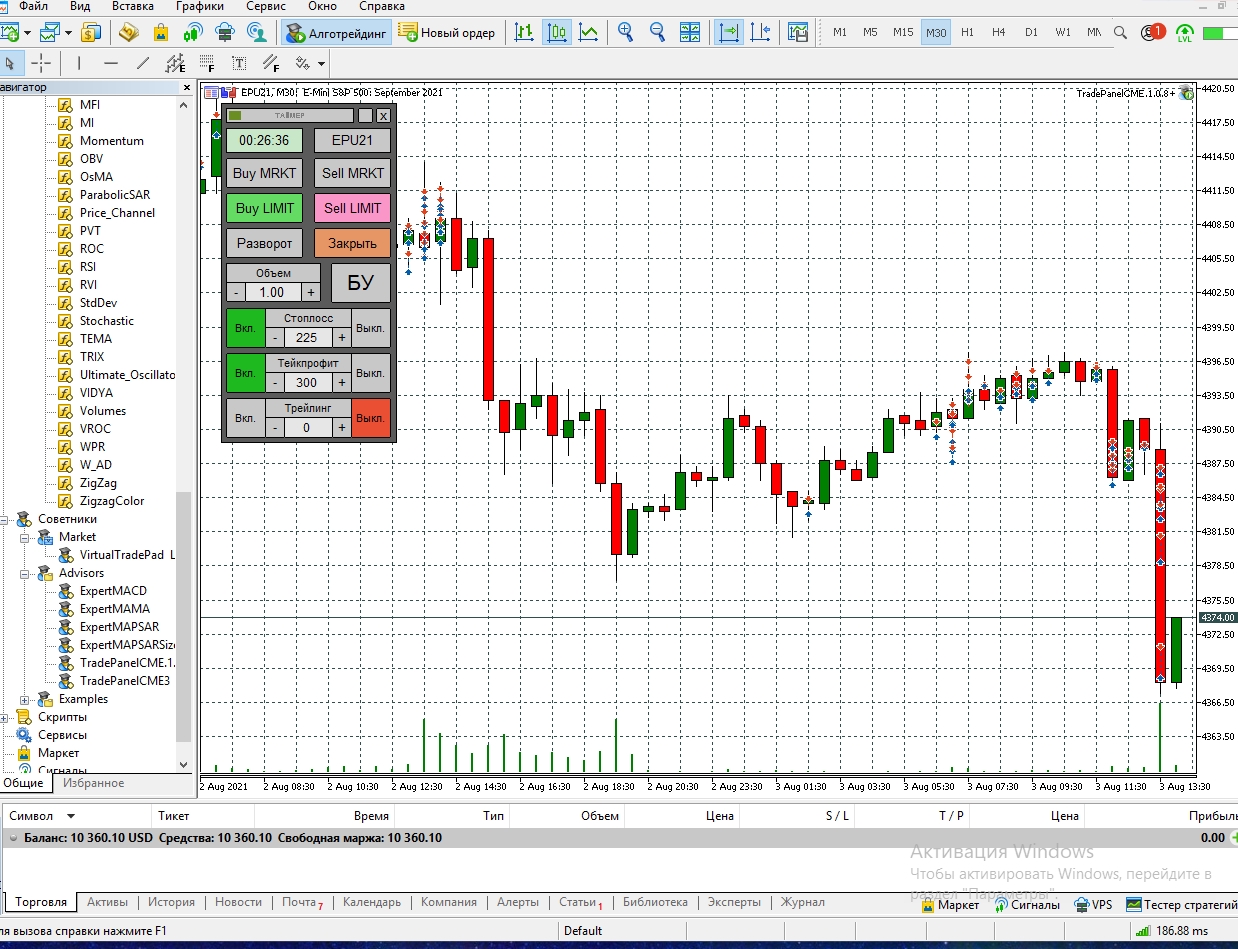Image resolution: width=1238 pixels, height=949 pixels.
Task: Expand the Examples tree node
Action: [24, 699]
